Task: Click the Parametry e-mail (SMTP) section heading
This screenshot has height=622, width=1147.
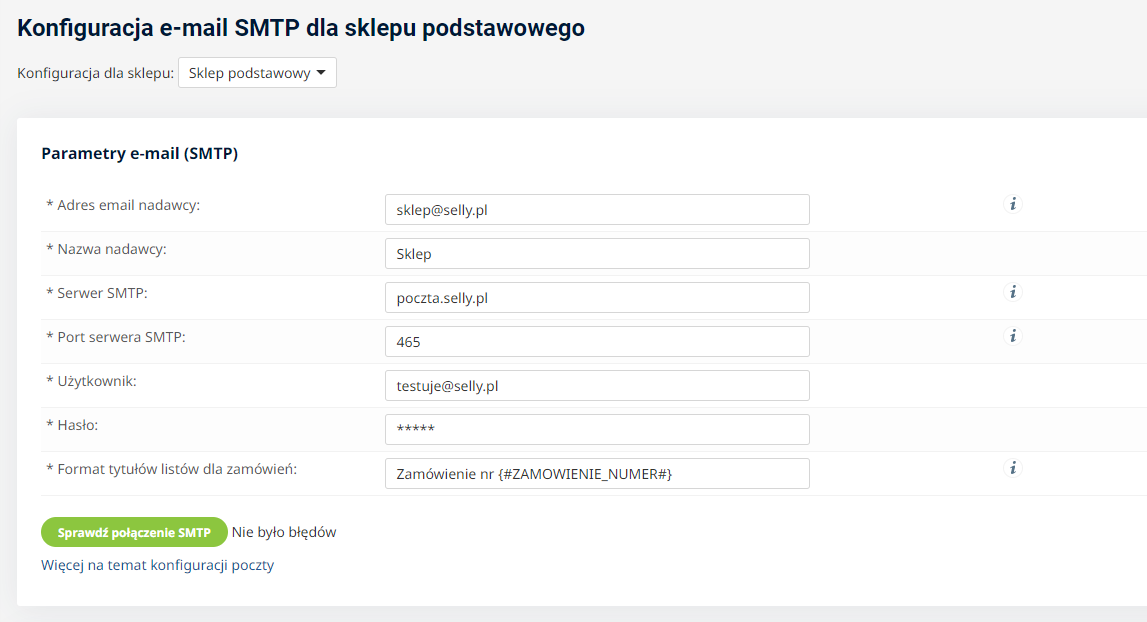Action: coord(139,154)
